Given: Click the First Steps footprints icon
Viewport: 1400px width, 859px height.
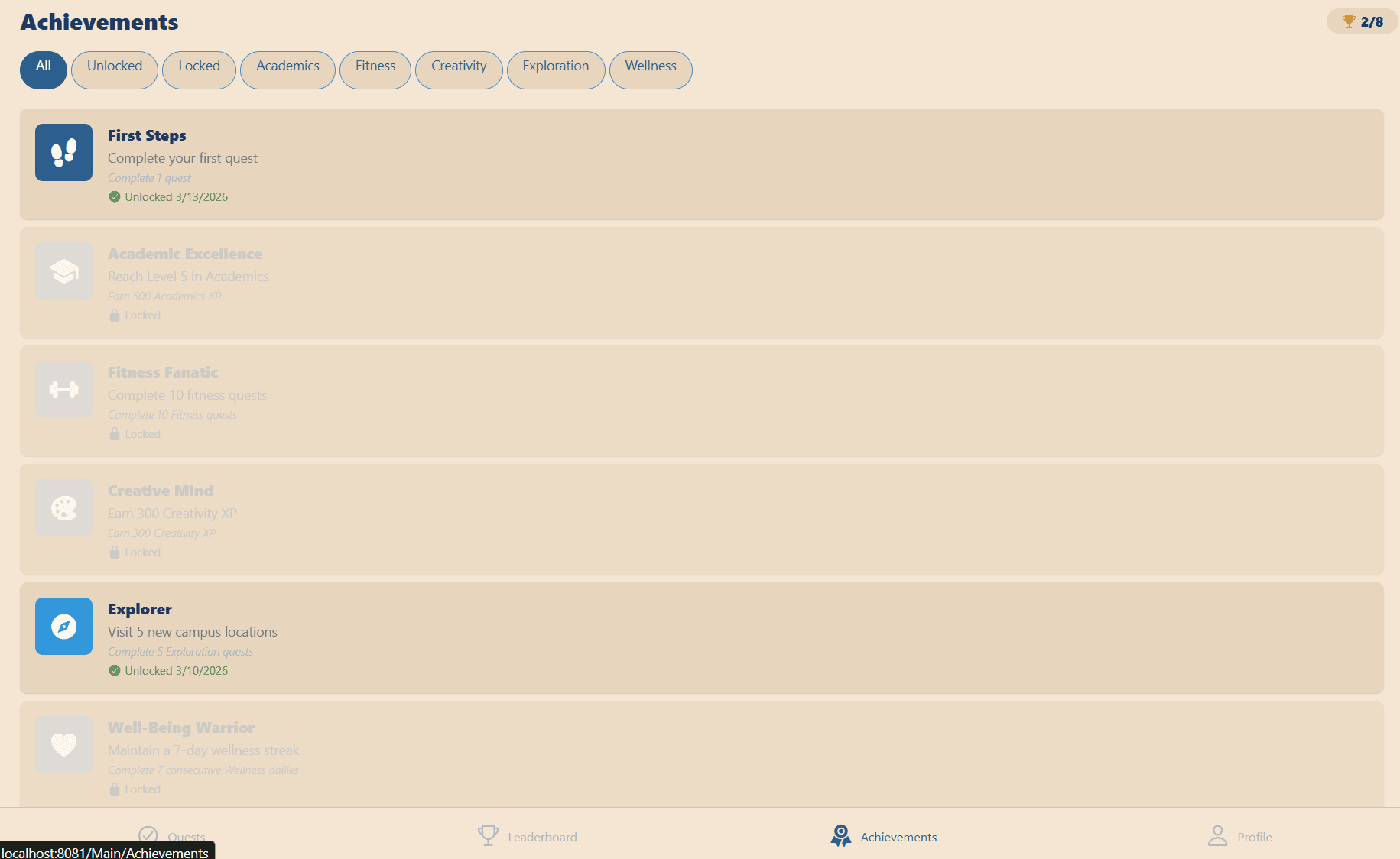Looking at the screenshot, I should [63, 153].
